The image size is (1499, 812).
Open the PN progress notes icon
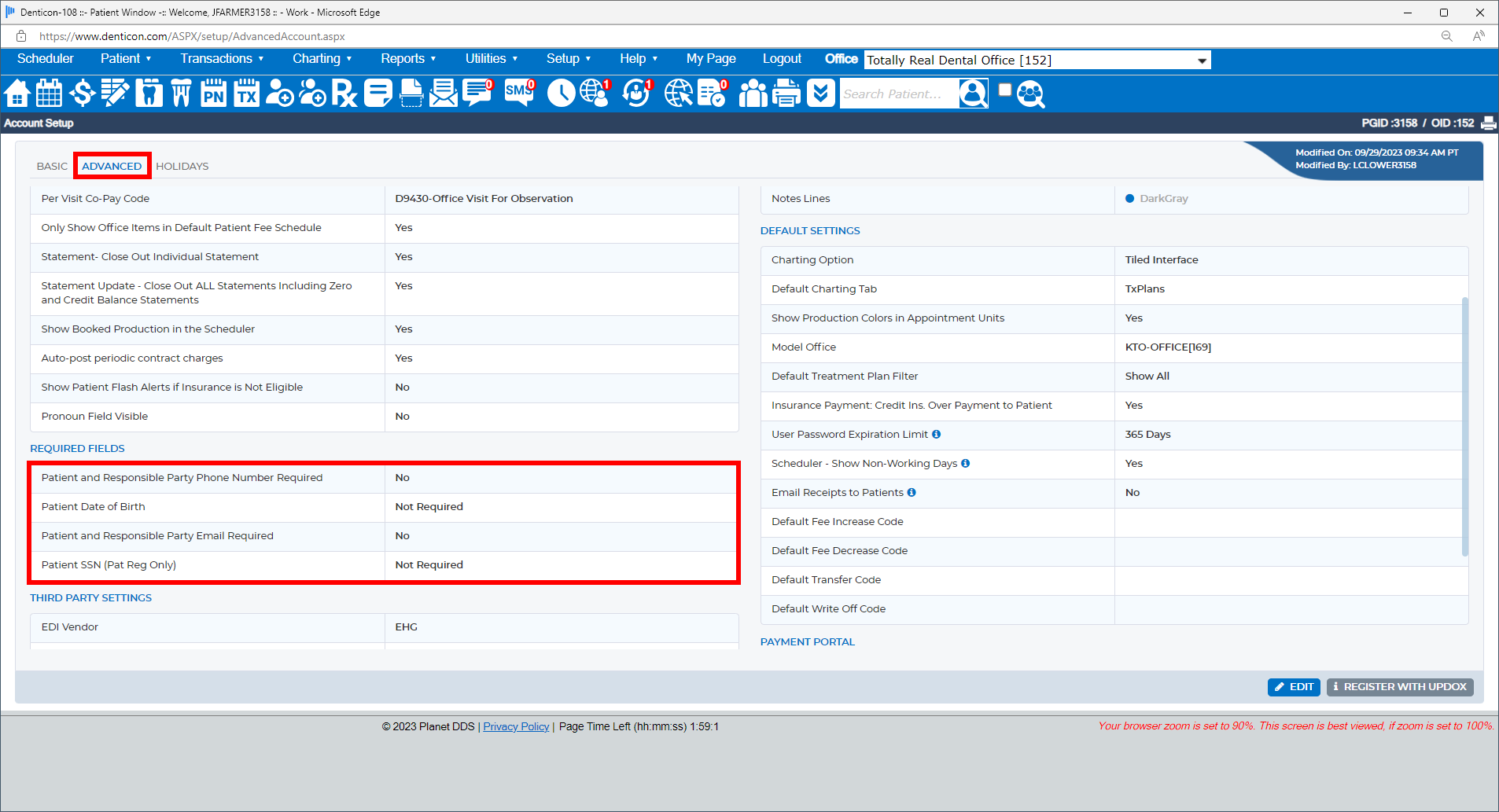(213, 94)
